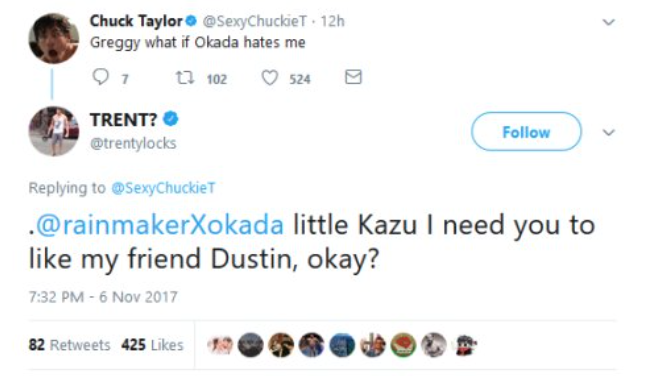Click the Chuck Taylor display name
Viewport: 647px width, 376px height.
(x=136, y=21)
